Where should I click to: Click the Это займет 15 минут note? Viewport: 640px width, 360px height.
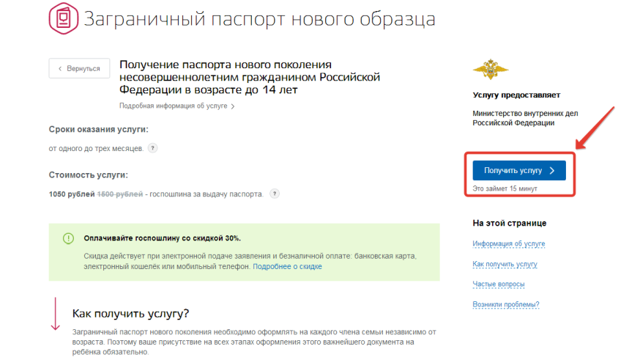point(505,189)
